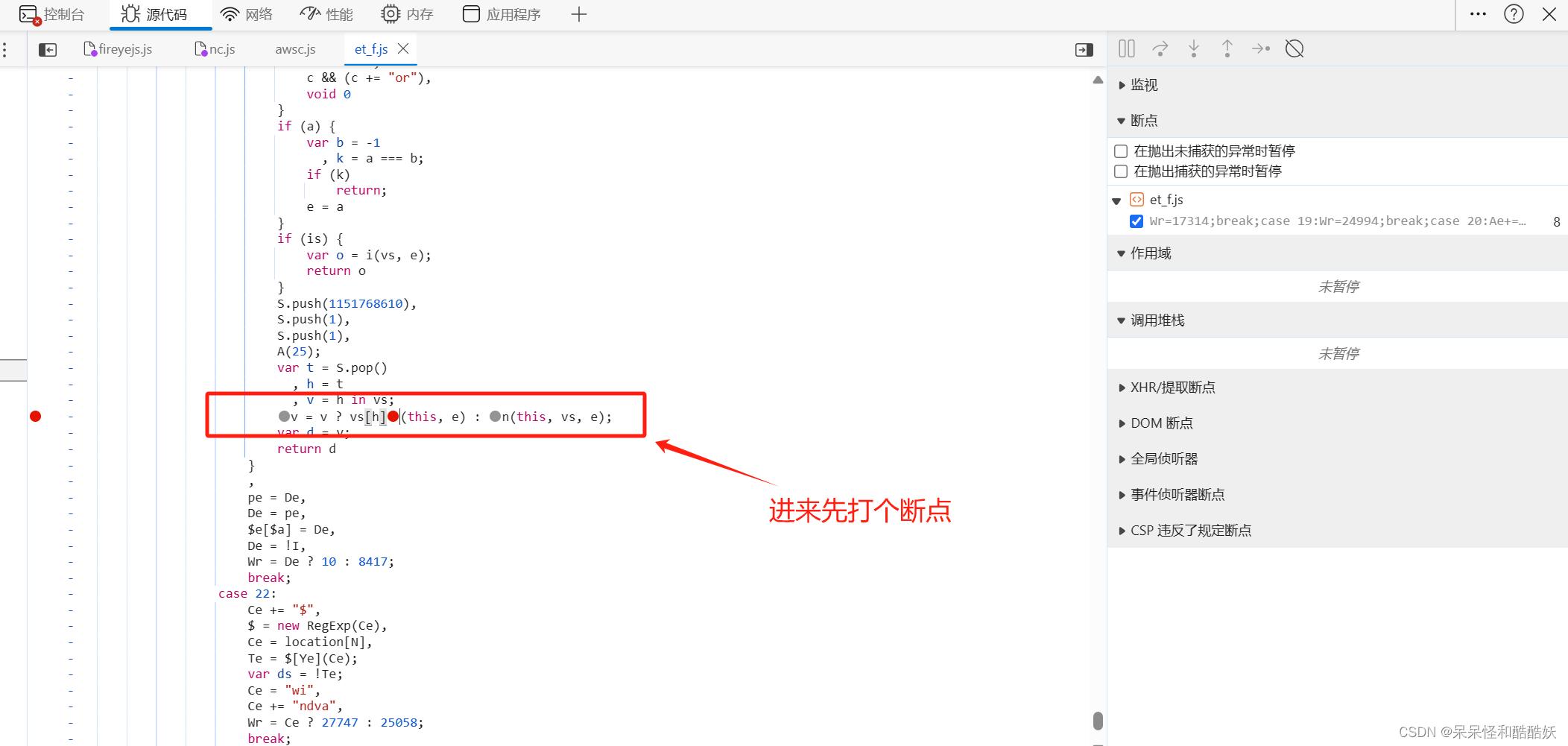This screenshot has width=1568, height=746.
Task: Click the return d code line
Action: (x=306, y=449)
